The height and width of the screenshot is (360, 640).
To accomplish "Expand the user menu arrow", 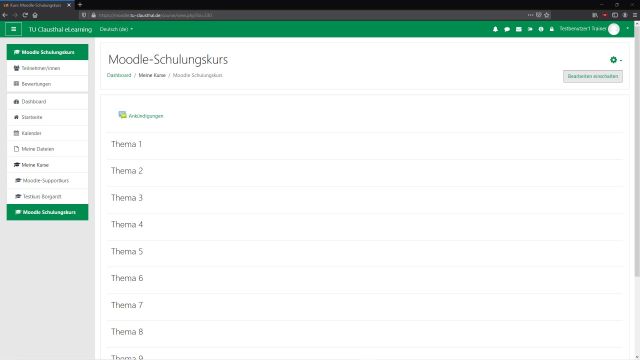I will 627,29.
